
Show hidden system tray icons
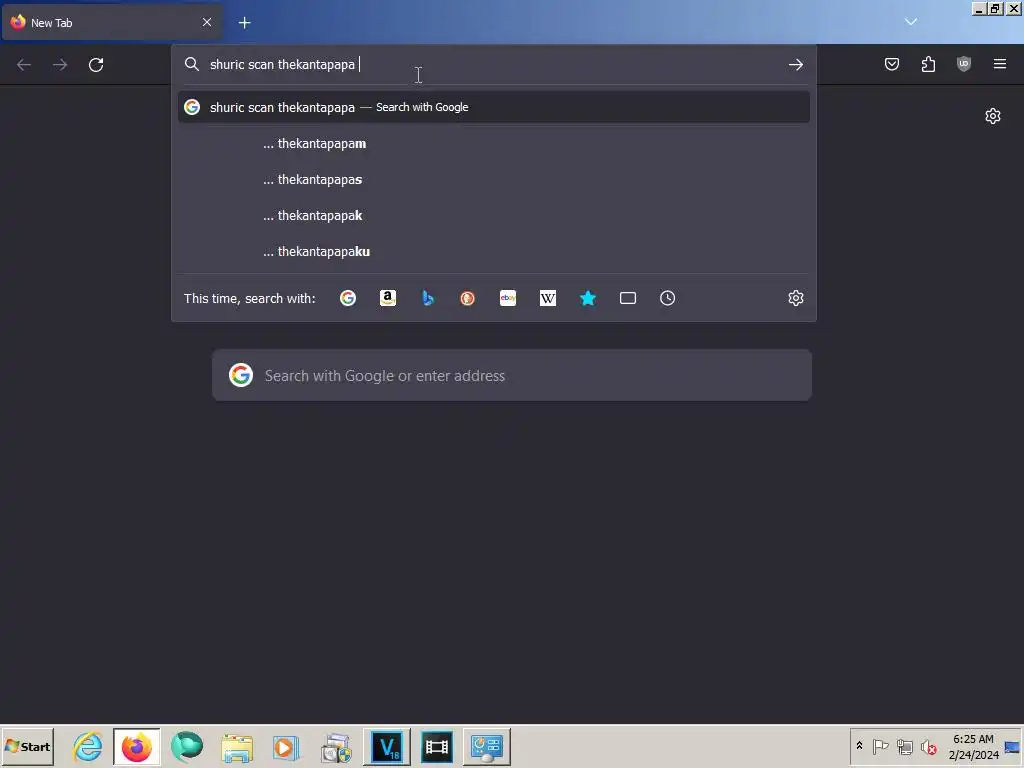click(x=859, y=746)
